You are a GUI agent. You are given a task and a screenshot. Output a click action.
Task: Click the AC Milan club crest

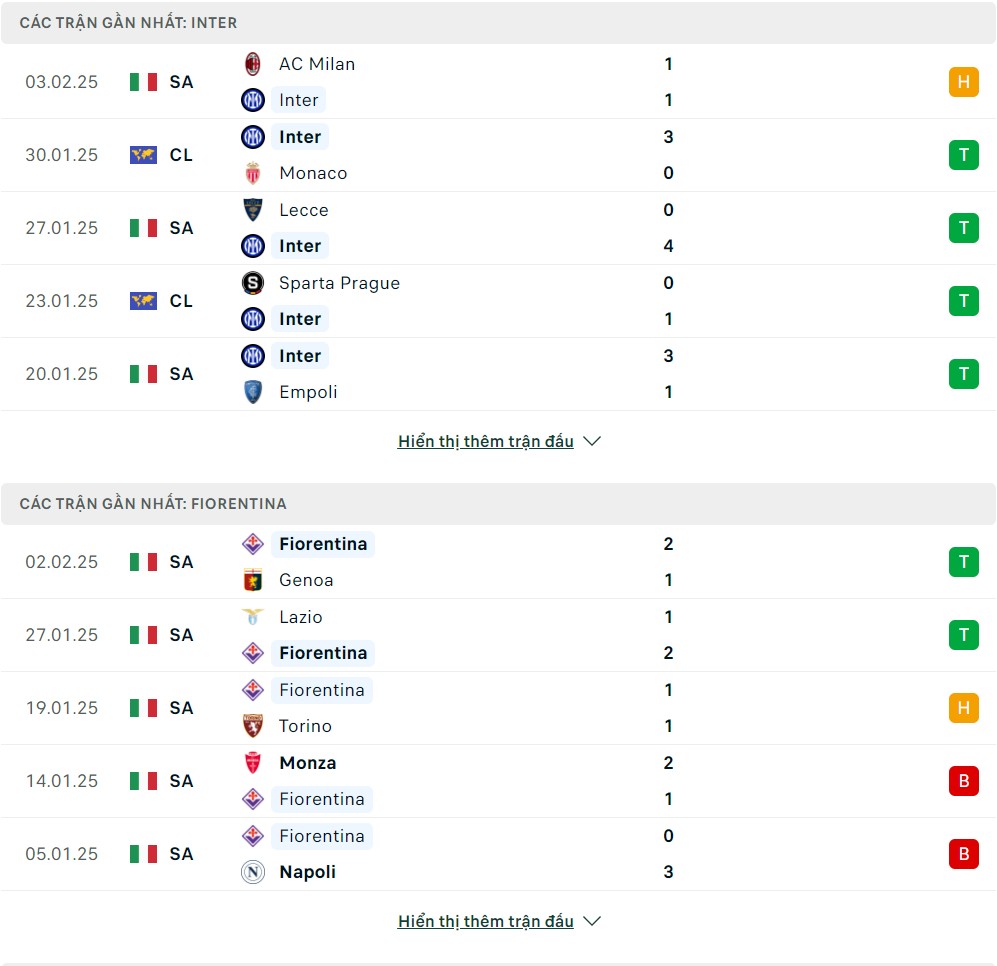point(252,64)
